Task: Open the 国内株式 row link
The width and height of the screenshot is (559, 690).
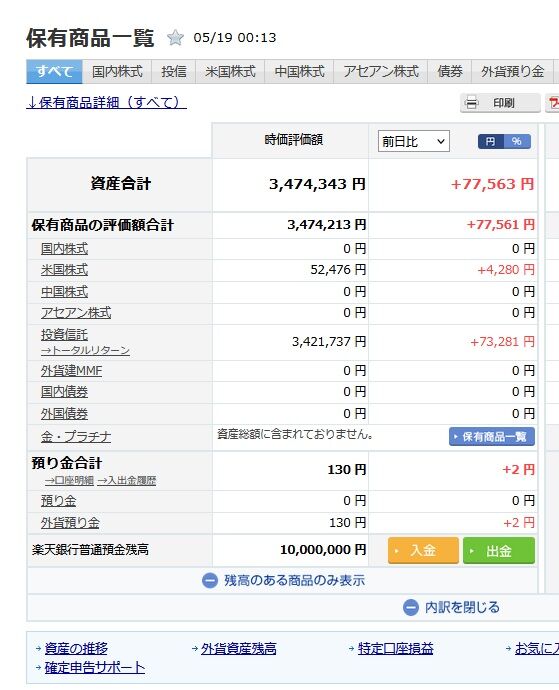Action: click(64, 249)
